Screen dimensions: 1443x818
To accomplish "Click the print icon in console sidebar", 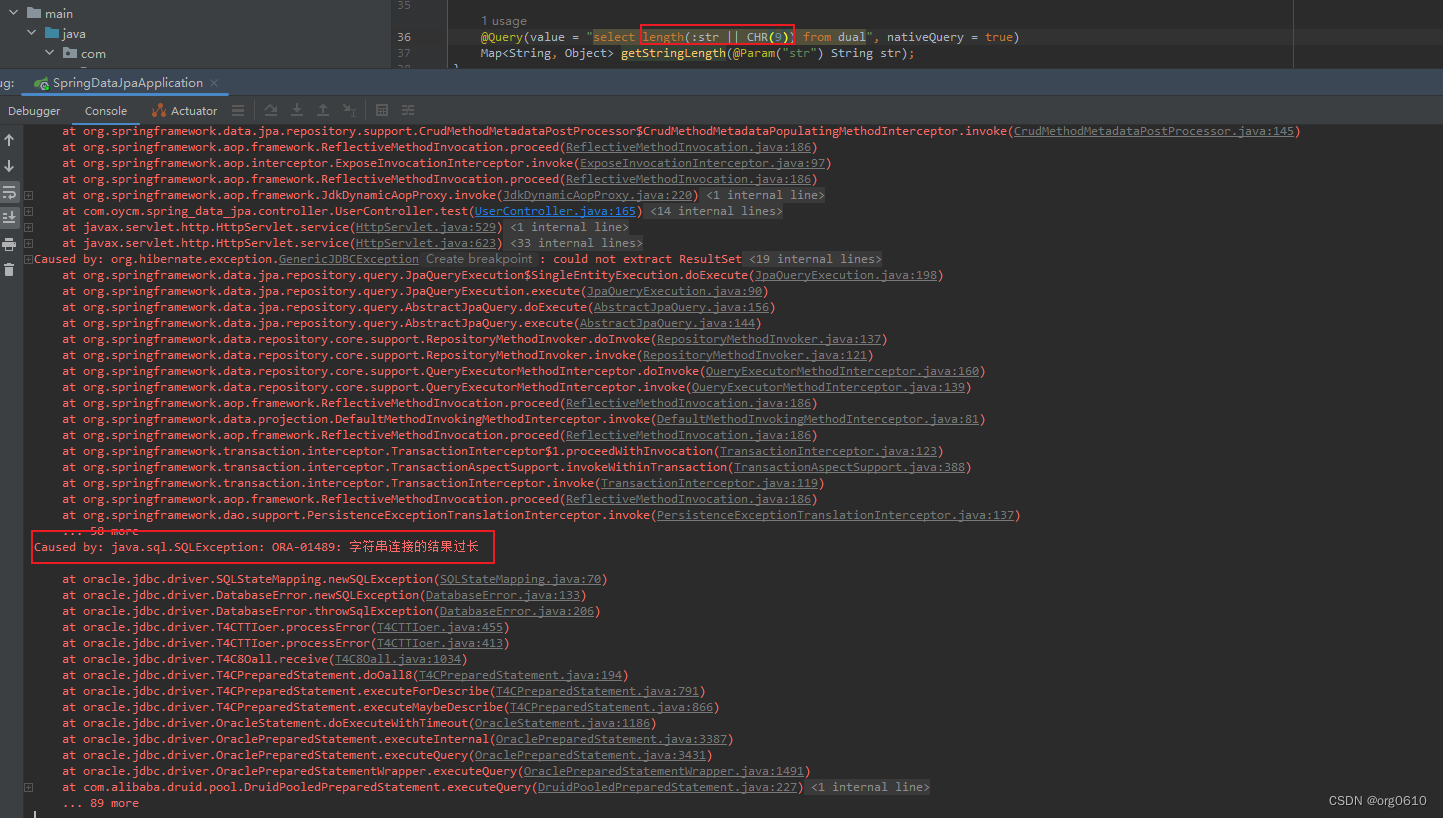I will 9,244.
